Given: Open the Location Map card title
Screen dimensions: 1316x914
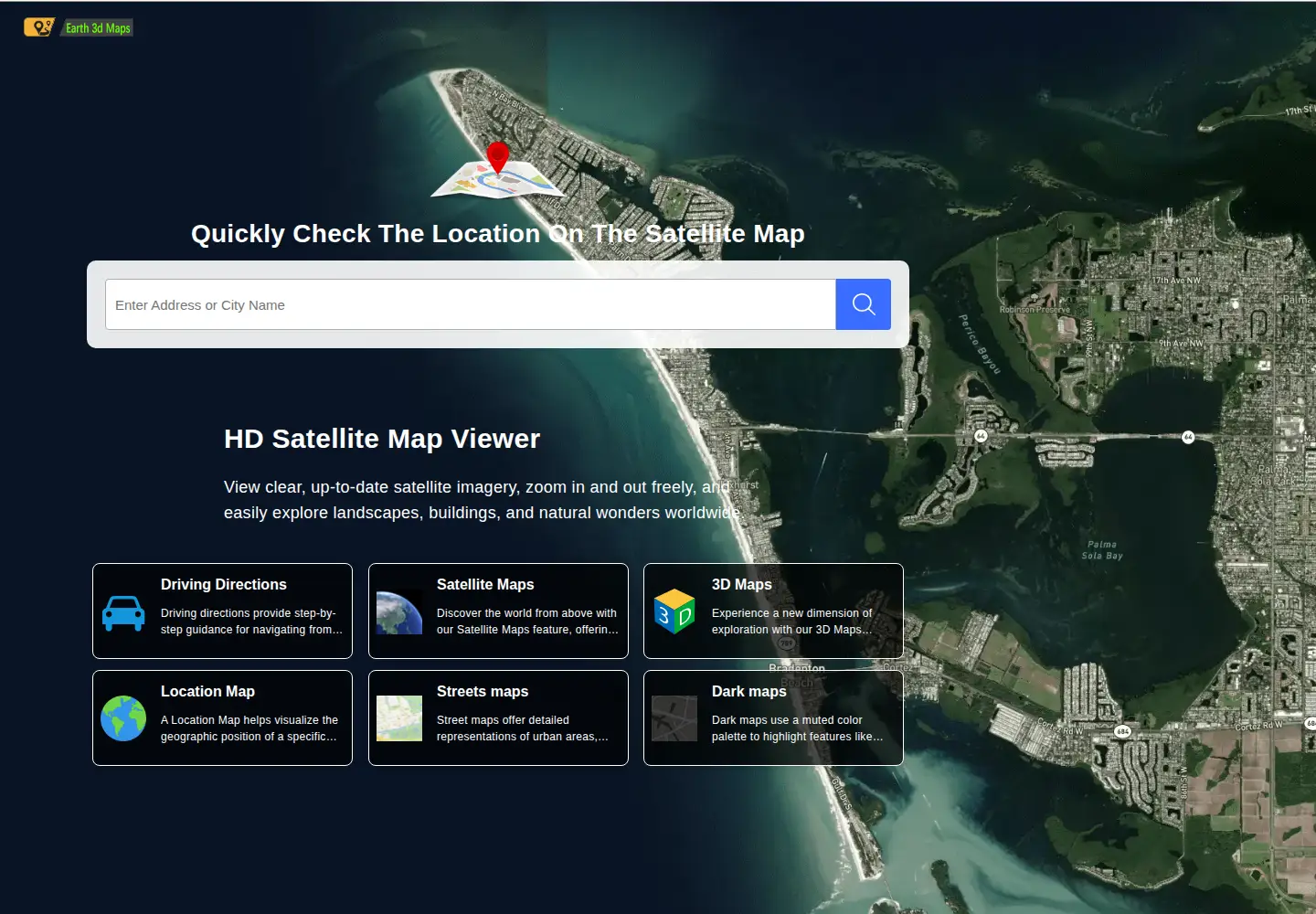Looking at the screenshot, I should point(207,691).
